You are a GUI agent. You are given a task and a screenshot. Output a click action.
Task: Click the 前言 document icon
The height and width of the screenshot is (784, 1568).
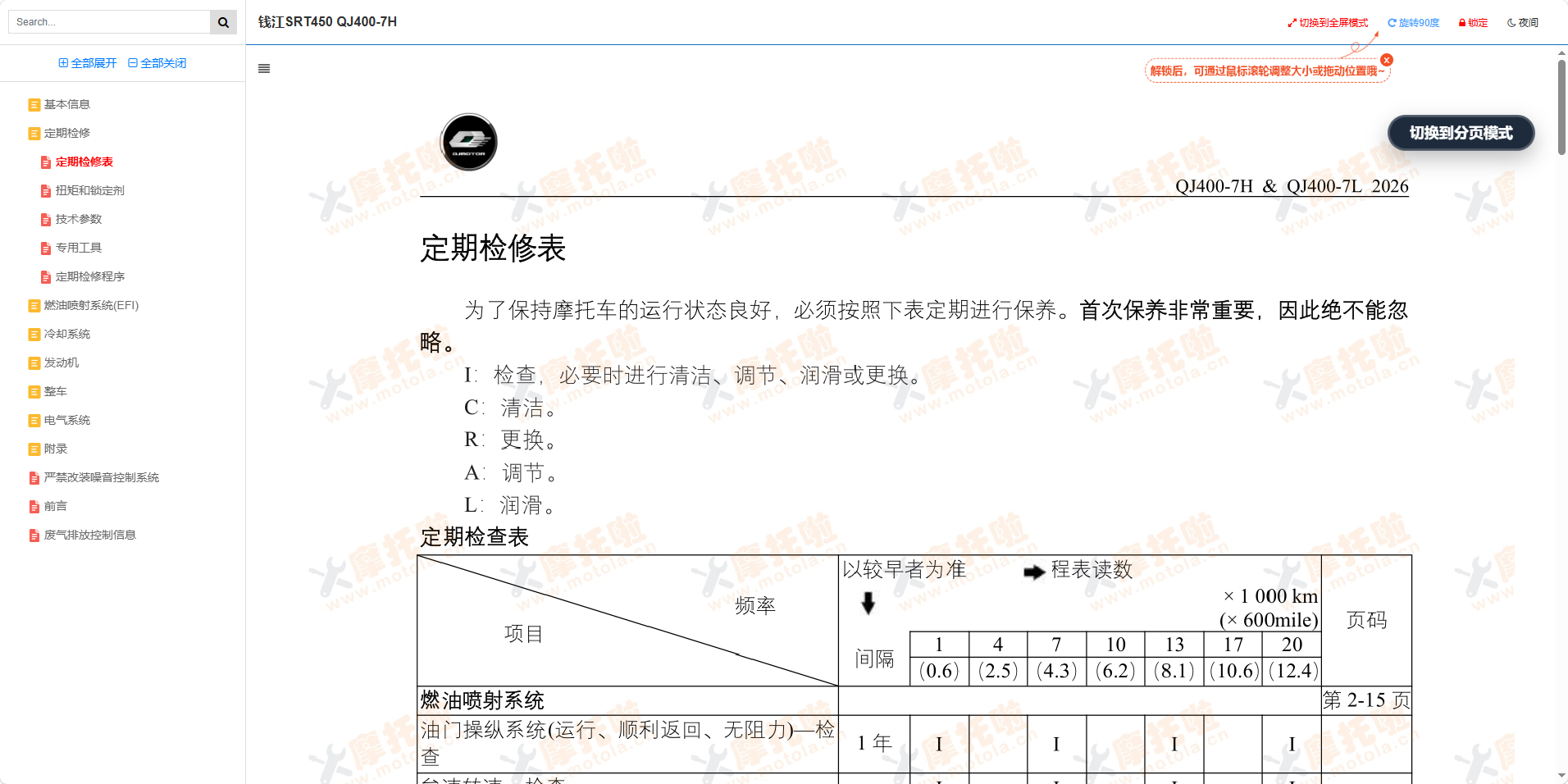tap(34, 507)
